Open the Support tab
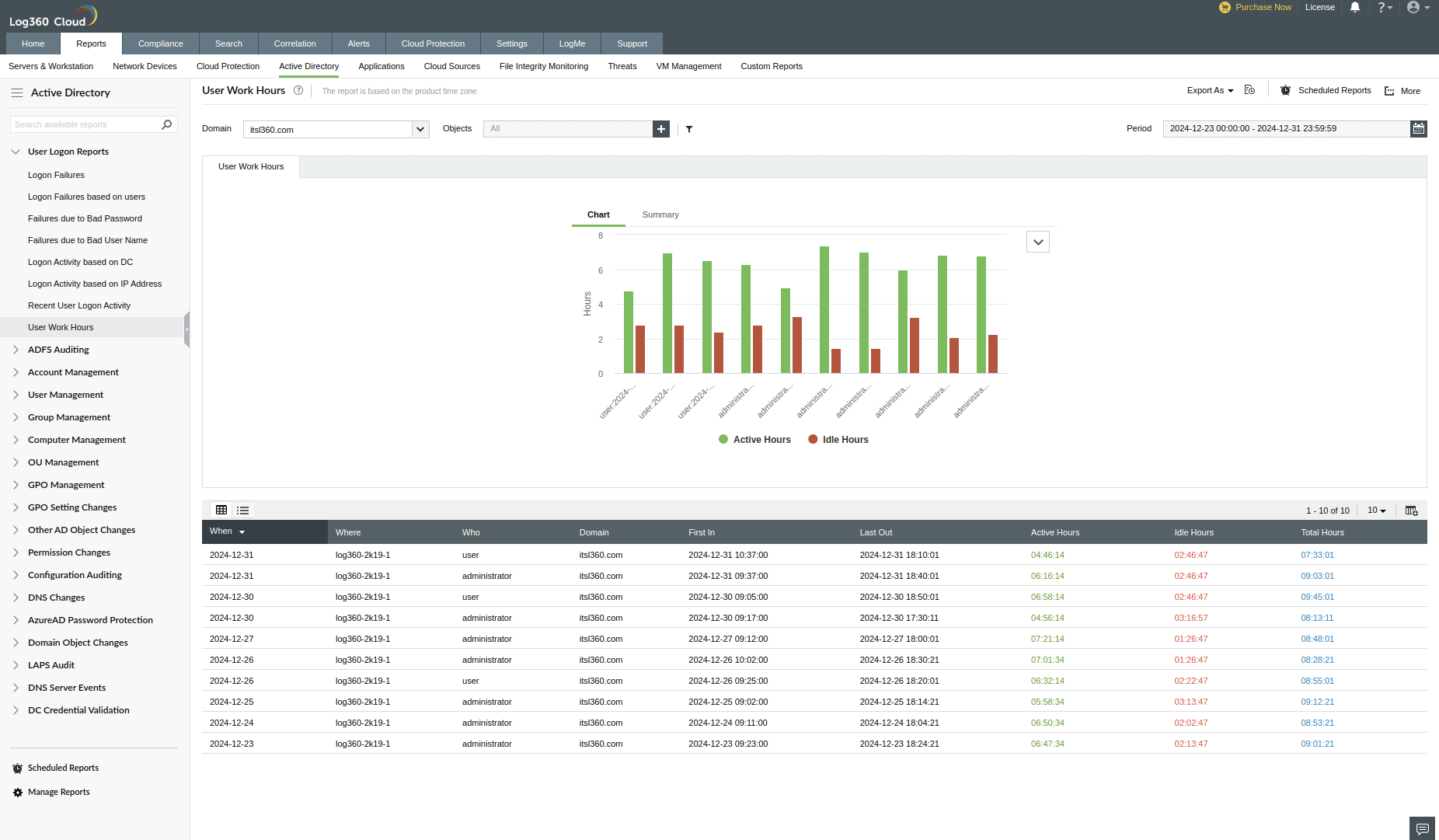Image resolution: width=1439 pixels, height=840 pixels. pos(632,44)
